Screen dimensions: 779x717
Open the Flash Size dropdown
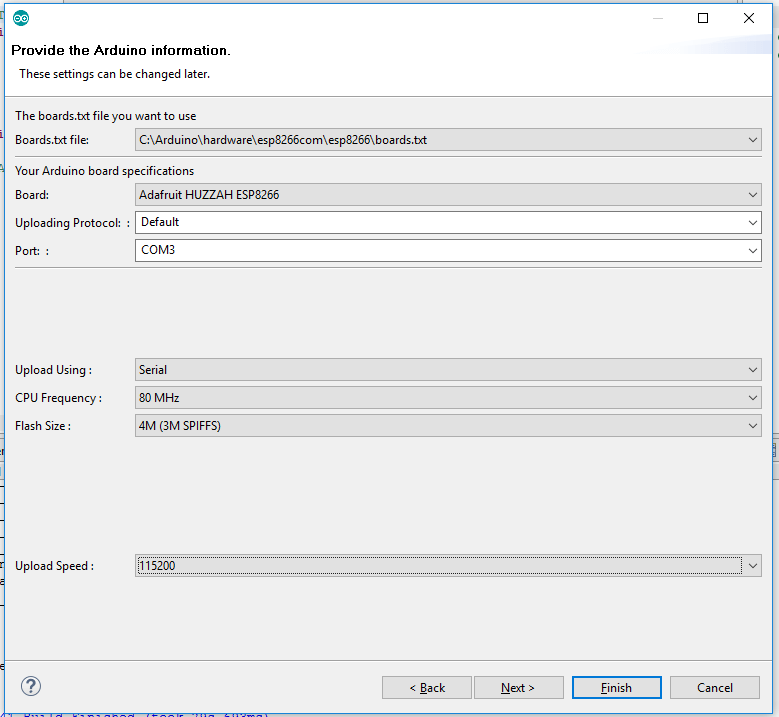tap(448, 426)
